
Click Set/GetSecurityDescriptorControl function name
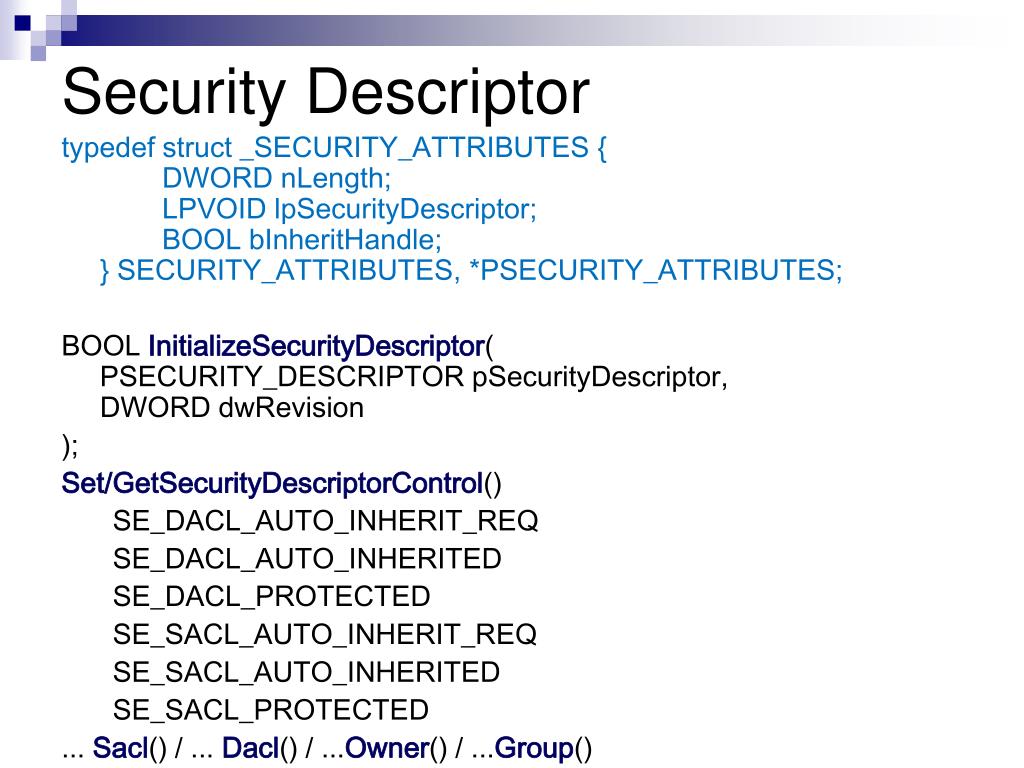pos(272,484)
